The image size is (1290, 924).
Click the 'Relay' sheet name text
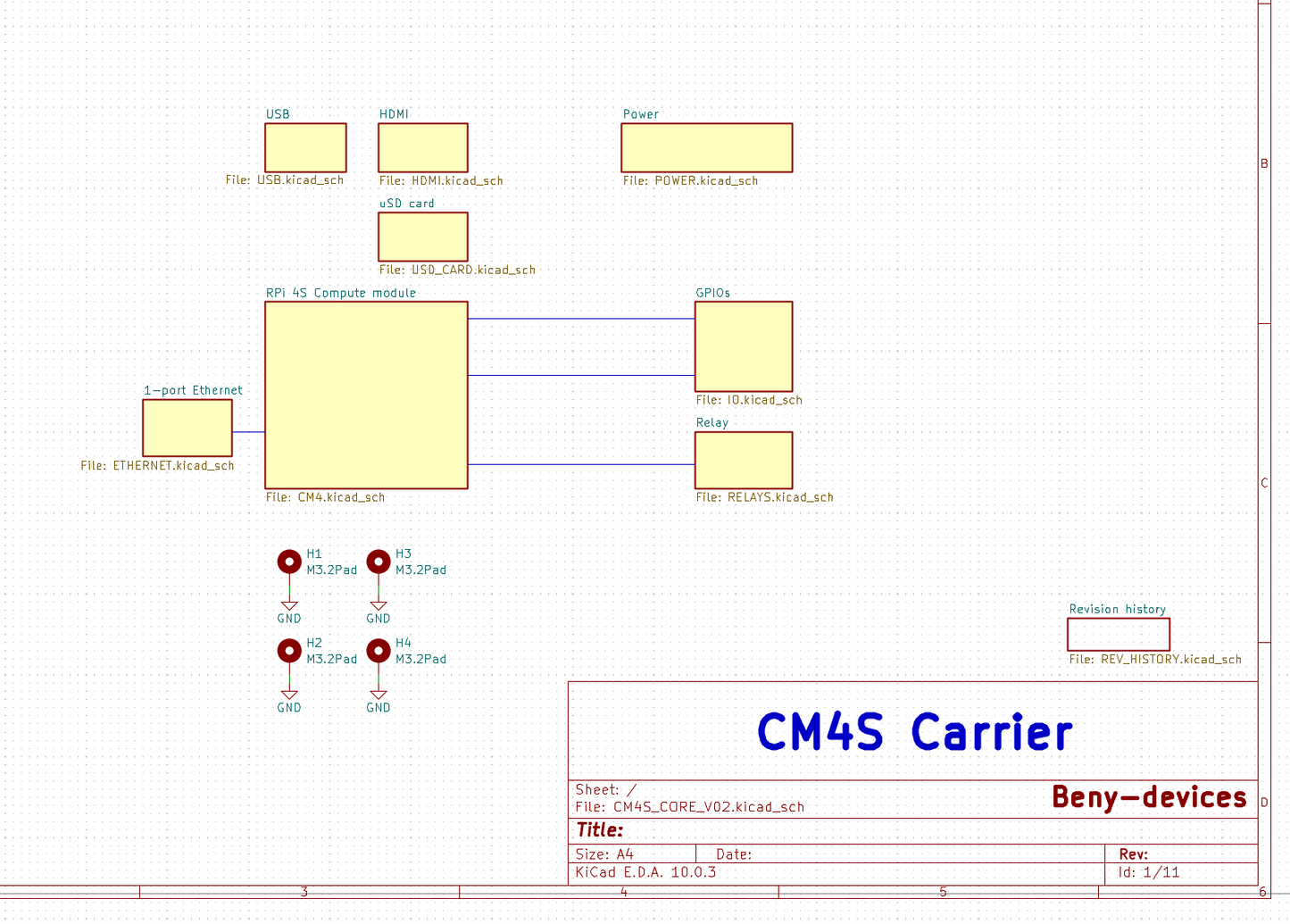(712, 422)
